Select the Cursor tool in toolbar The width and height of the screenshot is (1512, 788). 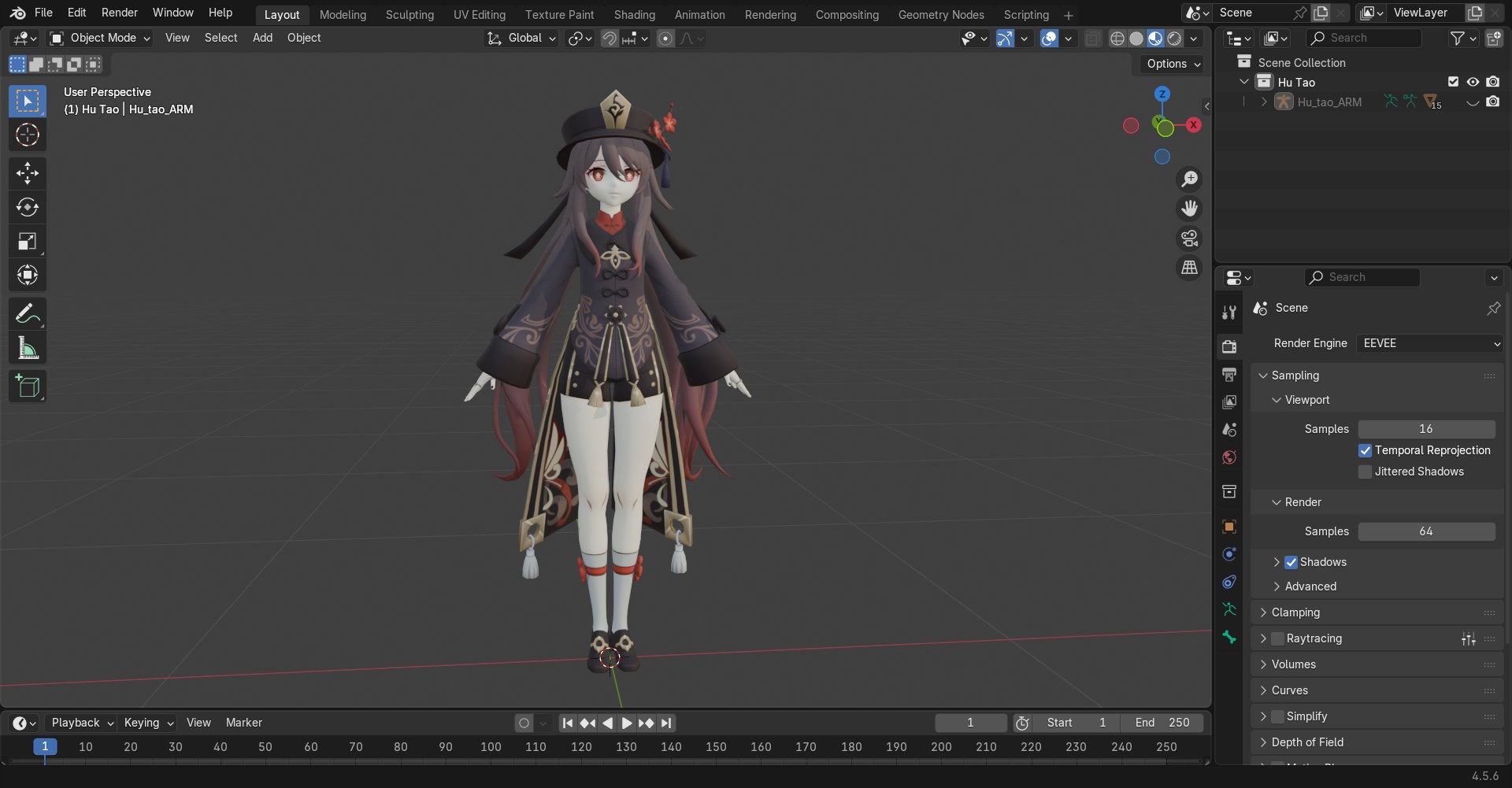tap(28, 135)
